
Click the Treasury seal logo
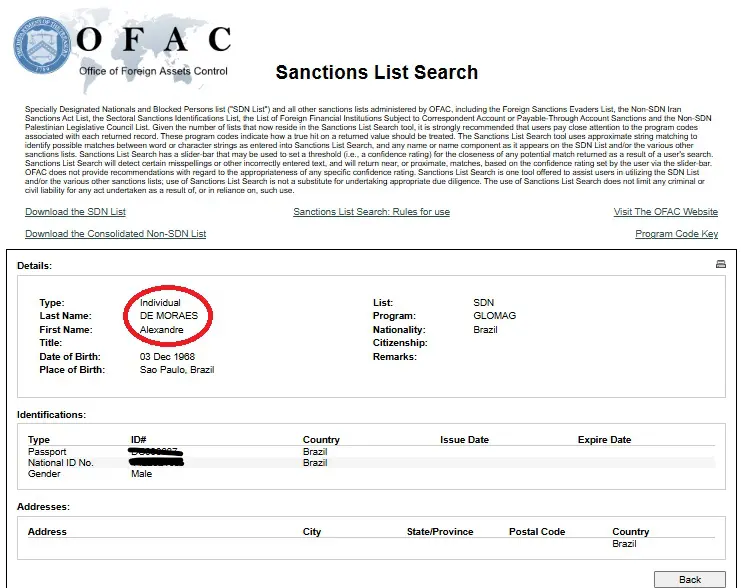tap(42, 45)
